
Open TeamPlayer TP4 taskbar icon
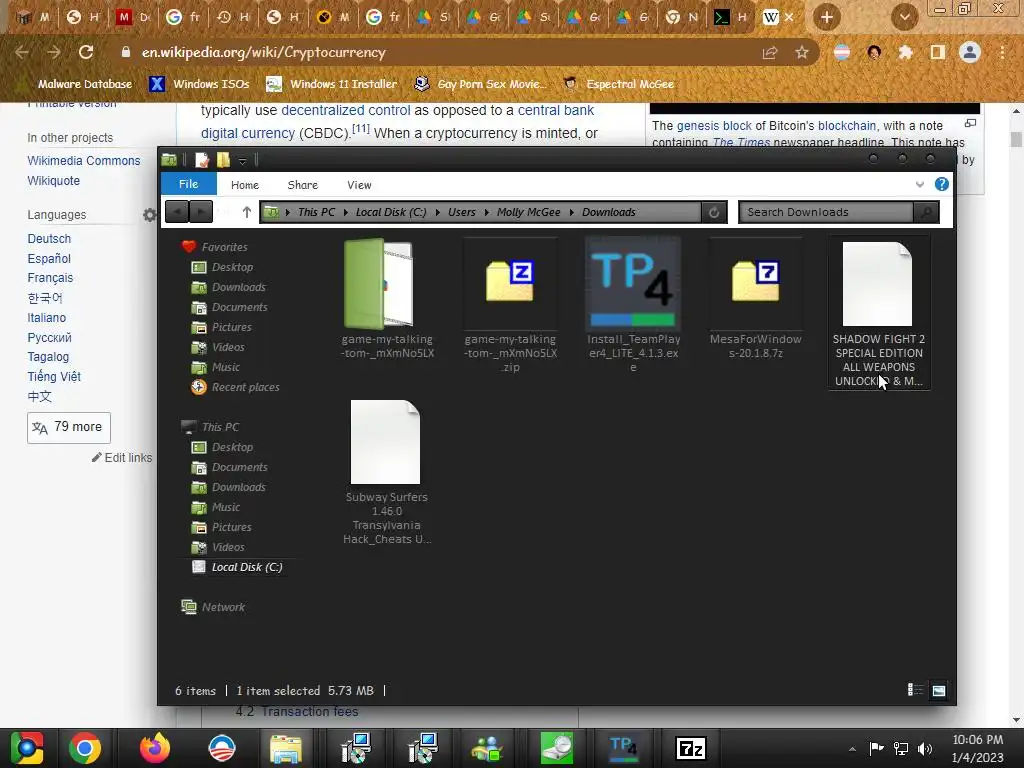tap(622, 748)
